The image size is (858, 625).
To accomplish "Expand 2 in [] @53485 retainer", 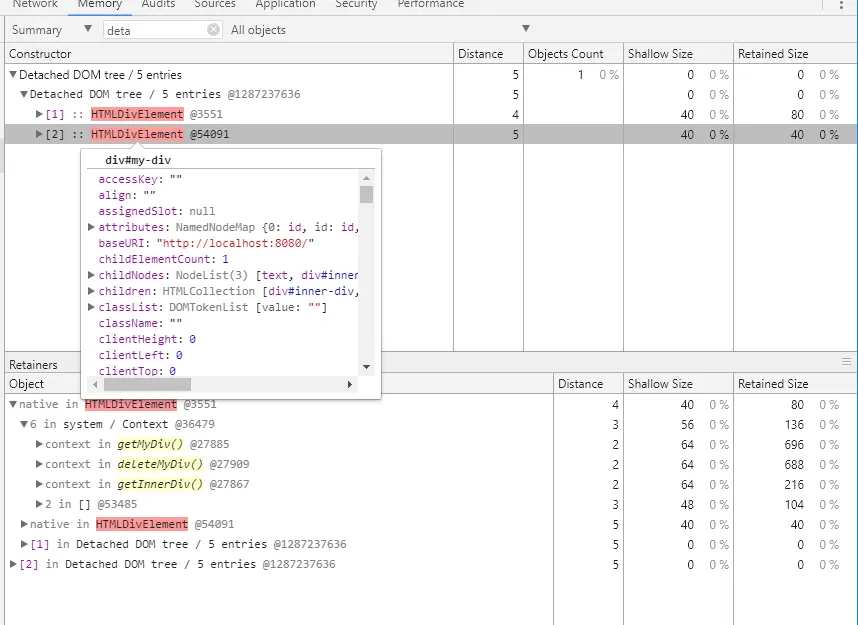I will coord(39,504).
